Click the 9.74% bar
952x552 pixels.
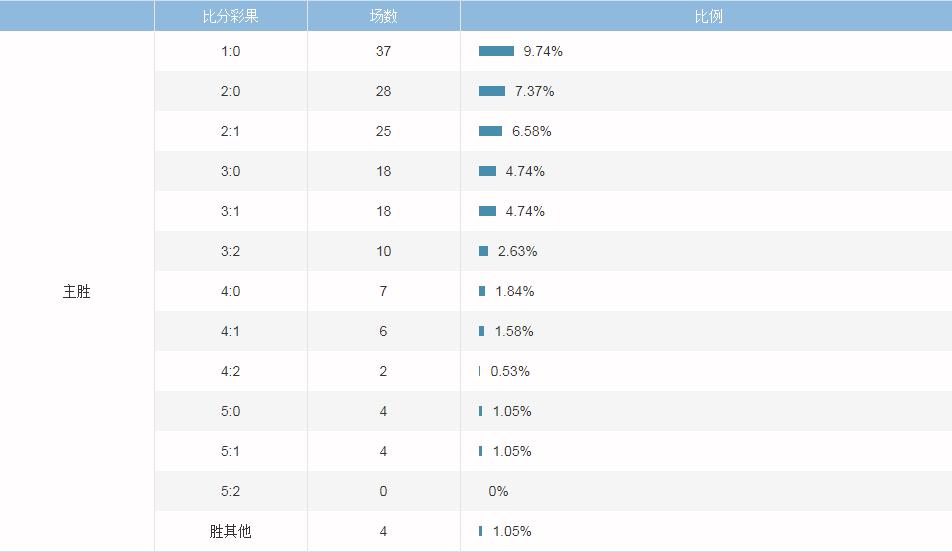496,51
